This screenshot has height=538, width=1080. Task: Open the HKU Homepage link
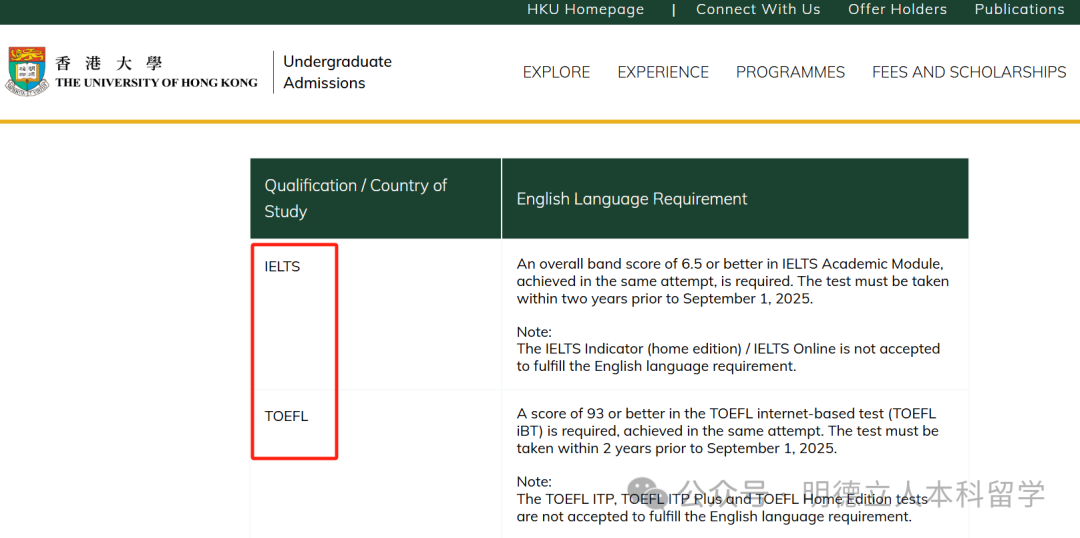coord(585,10)
